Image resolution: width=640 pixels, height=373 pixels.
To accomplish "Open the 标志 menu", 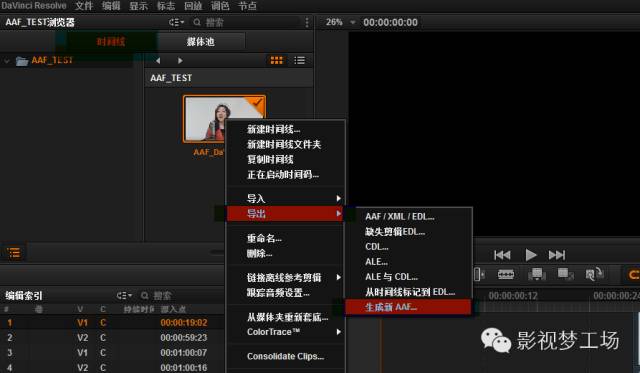I will pyautogui.click(x=166, y=6).
